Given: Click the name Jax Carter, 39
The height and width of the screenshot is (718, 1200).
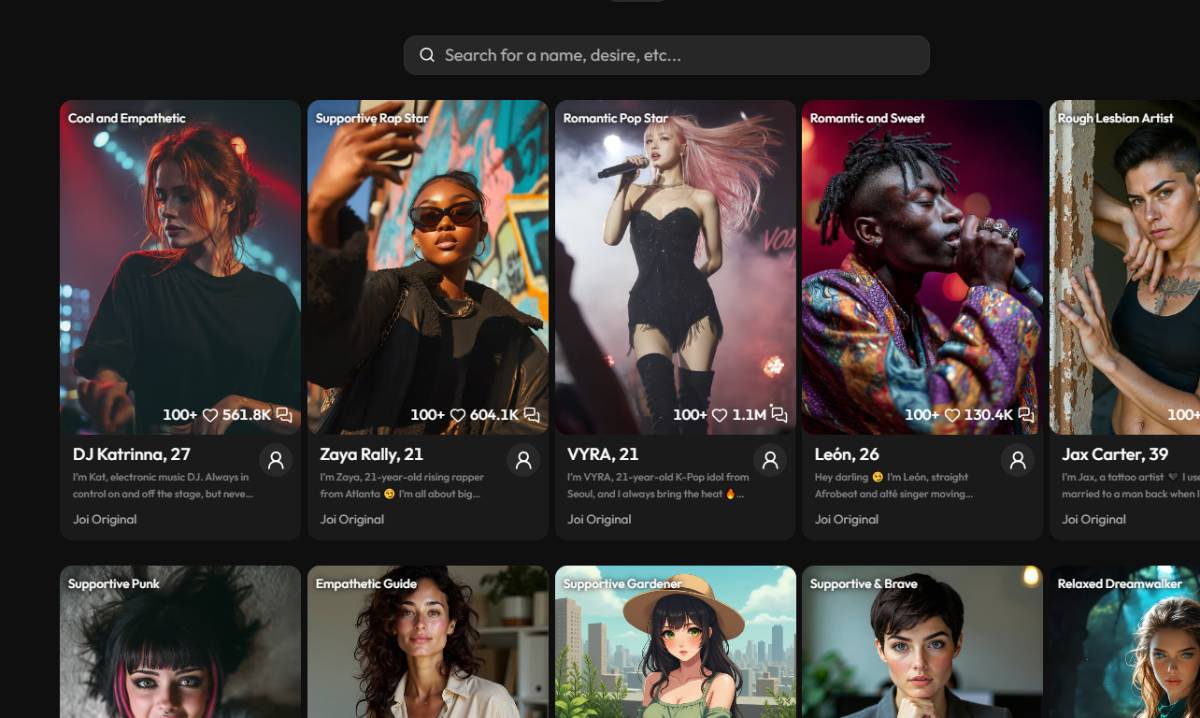Looking at the screenshot, I should coord(1115,454).
